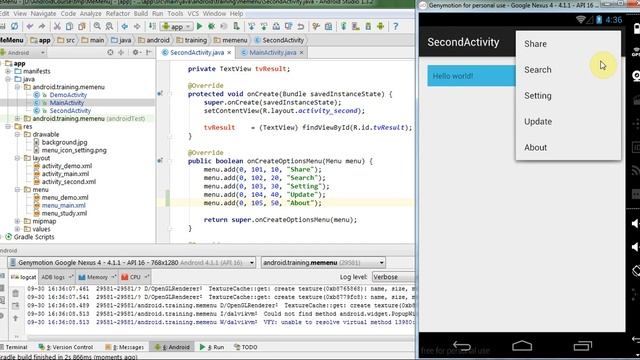
Task: Switch to the ADB logs tab
Action: click(x=56, y=277)
